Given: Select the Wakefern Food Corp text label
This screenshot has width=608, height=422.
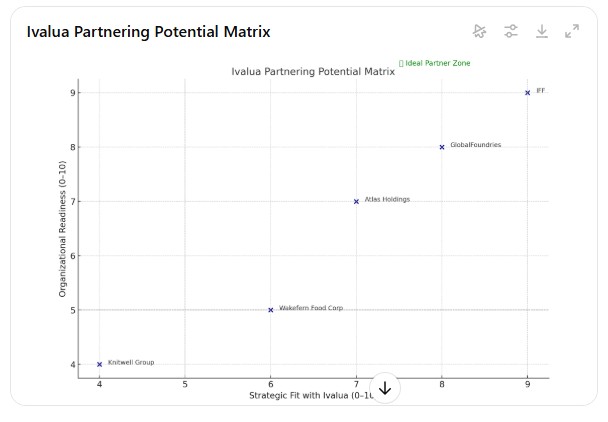Looking at the screenshot, I should (310, 308).
